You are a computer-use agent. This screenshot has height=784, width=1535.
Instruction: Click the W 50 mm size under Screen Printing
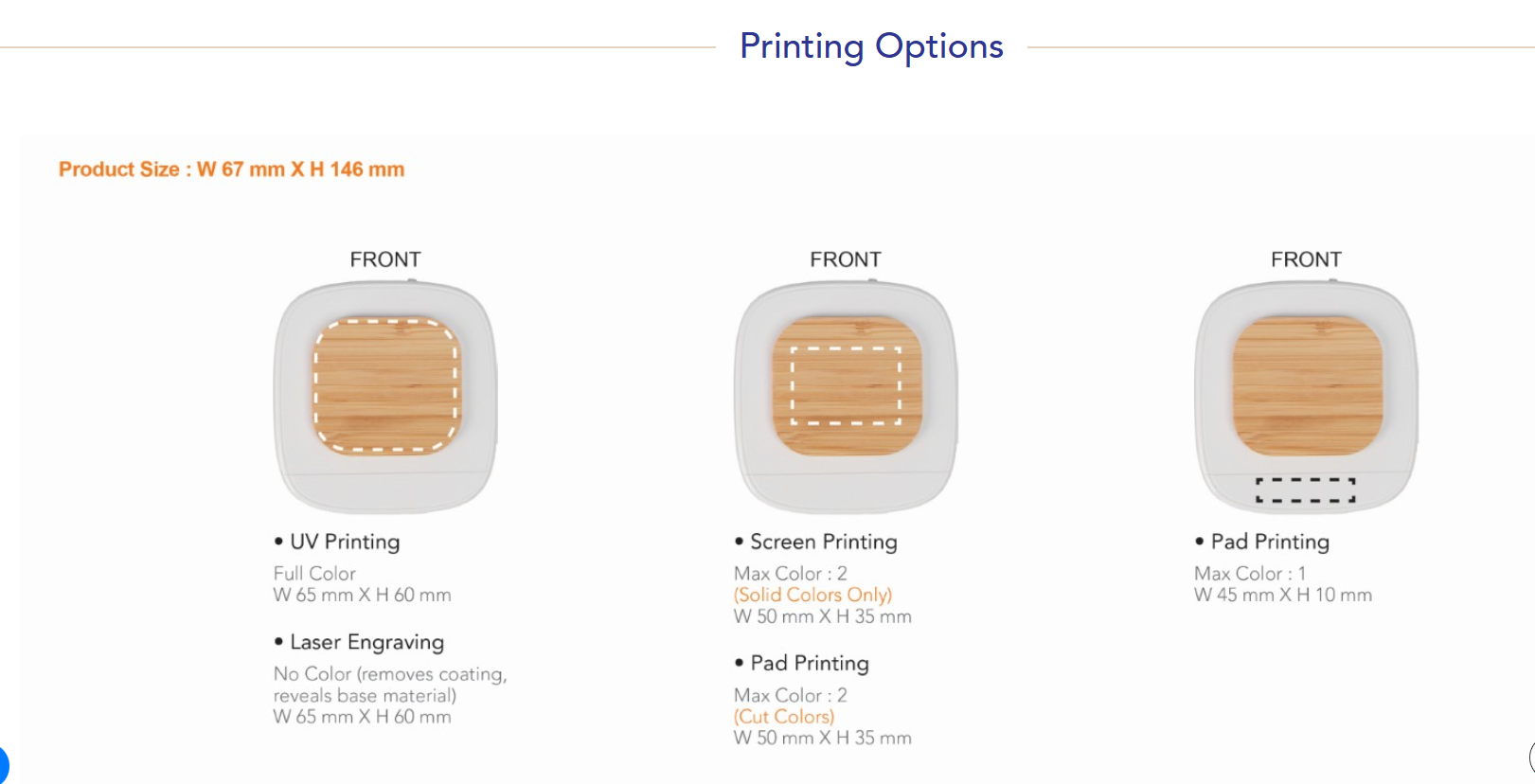coord(822,616)
